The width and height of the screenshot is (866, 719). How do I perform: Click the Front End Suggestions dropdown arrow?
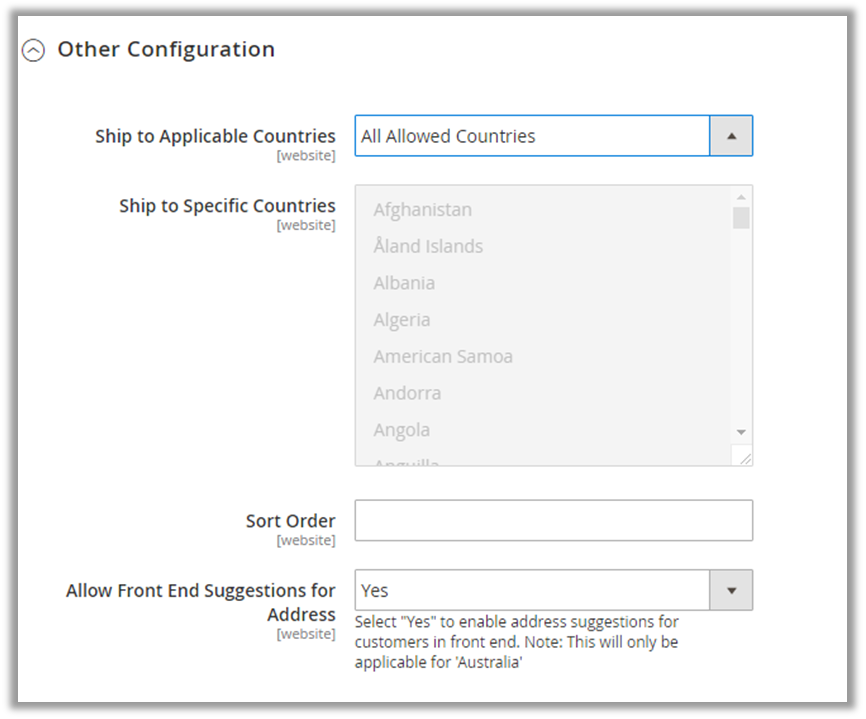(731, 590)
